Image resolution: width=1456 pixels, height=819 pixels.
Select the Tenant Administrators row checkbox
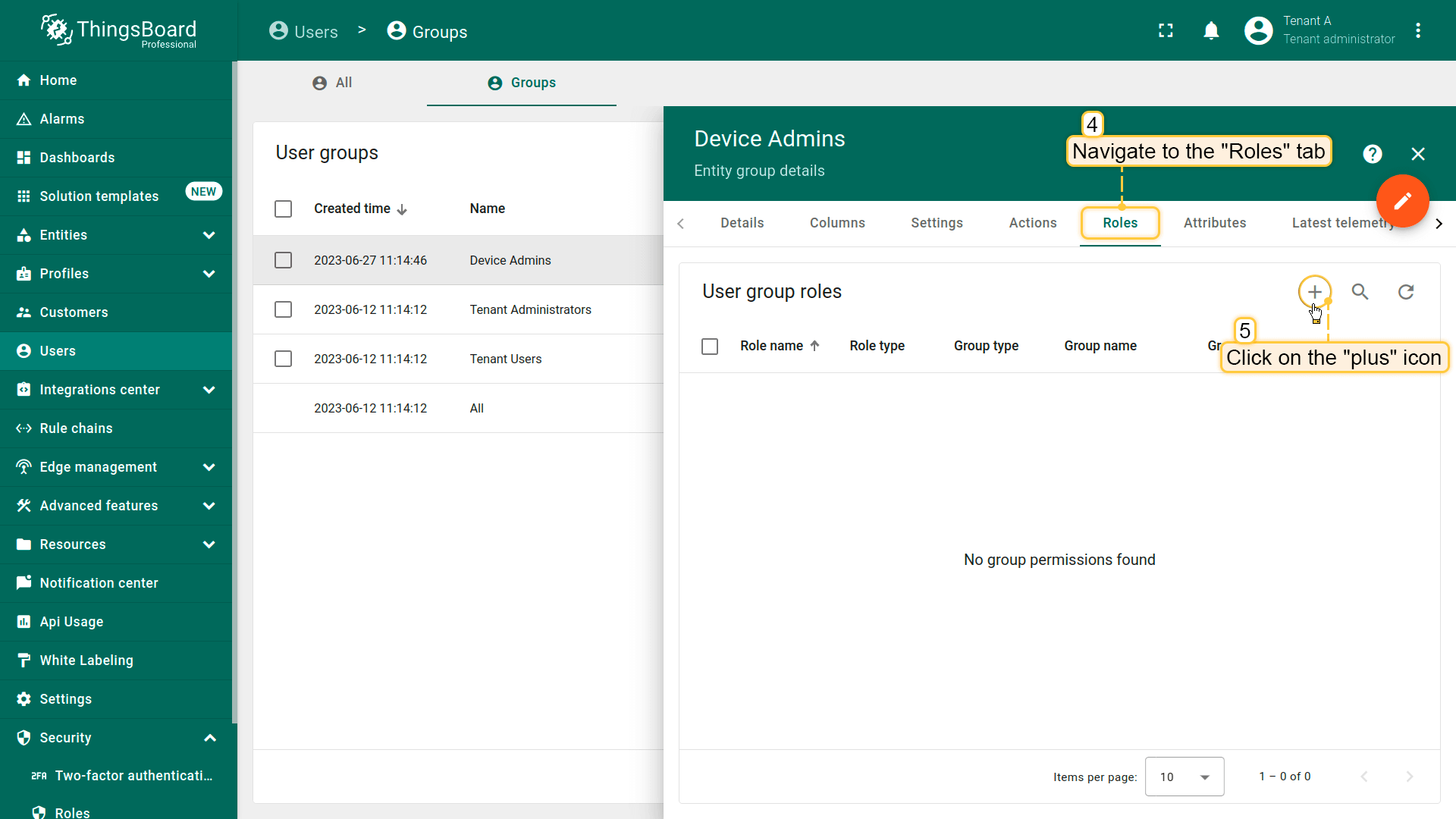(283, 309)
